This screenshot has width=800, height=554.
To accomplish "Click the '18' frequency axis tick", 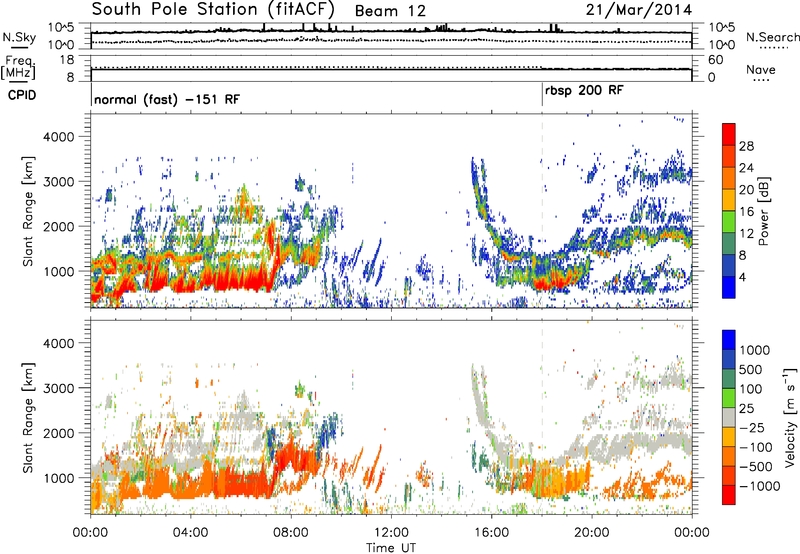I will tap(67, 60).
